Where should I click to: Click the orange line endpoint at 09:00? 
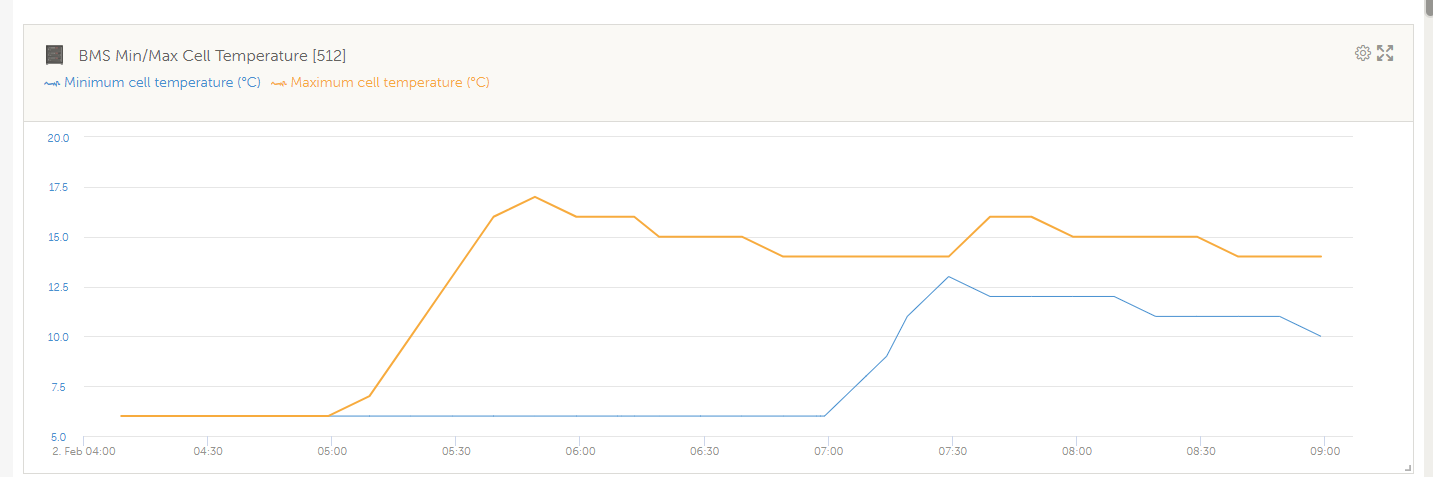1321,256
